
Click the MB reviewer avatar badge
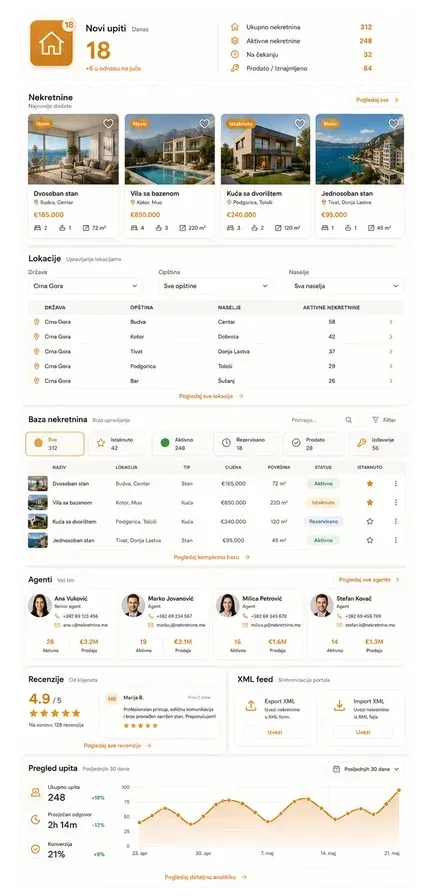(x=112, y=698)
